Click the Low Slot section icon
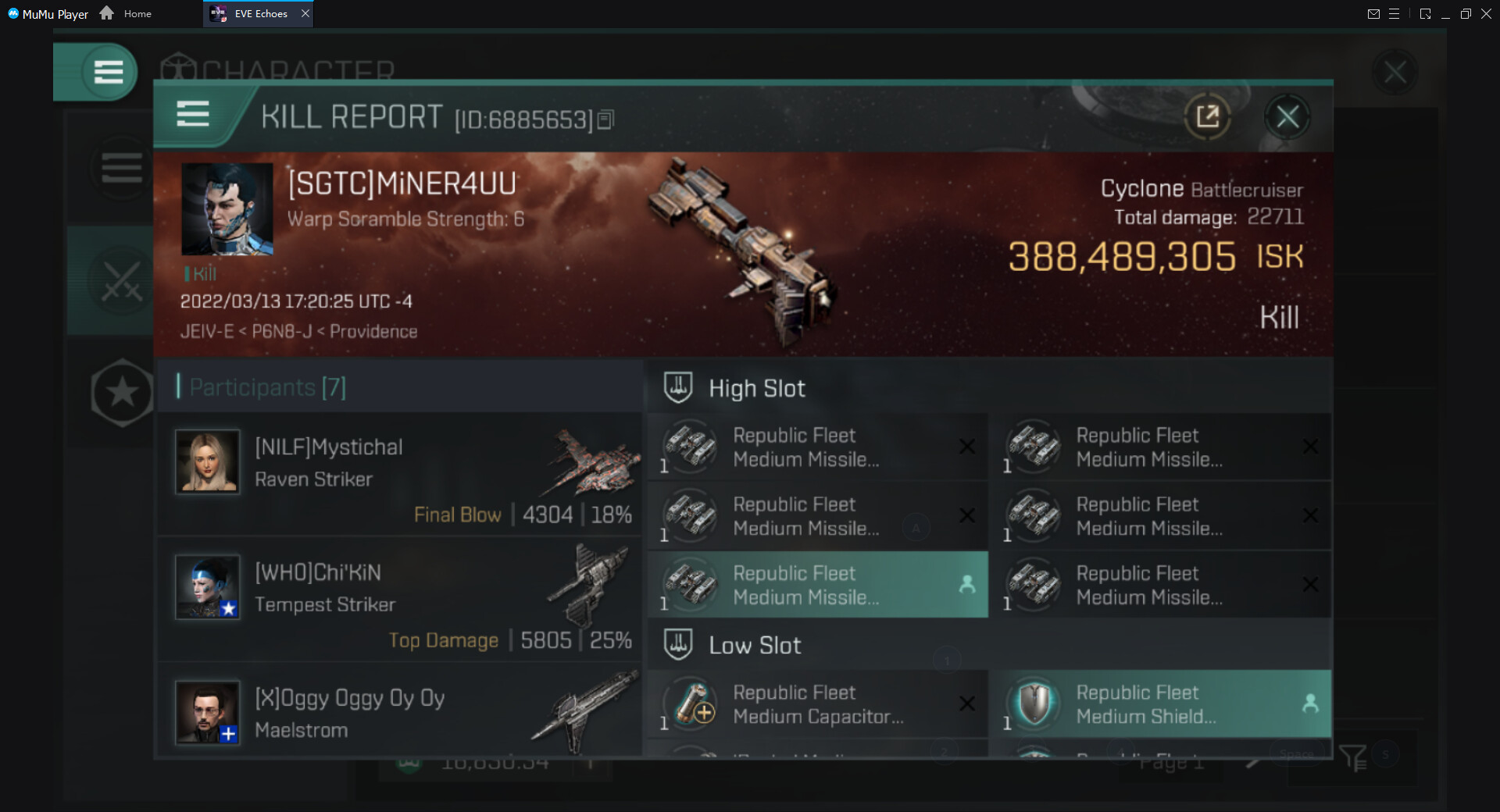 pos(677,645)
